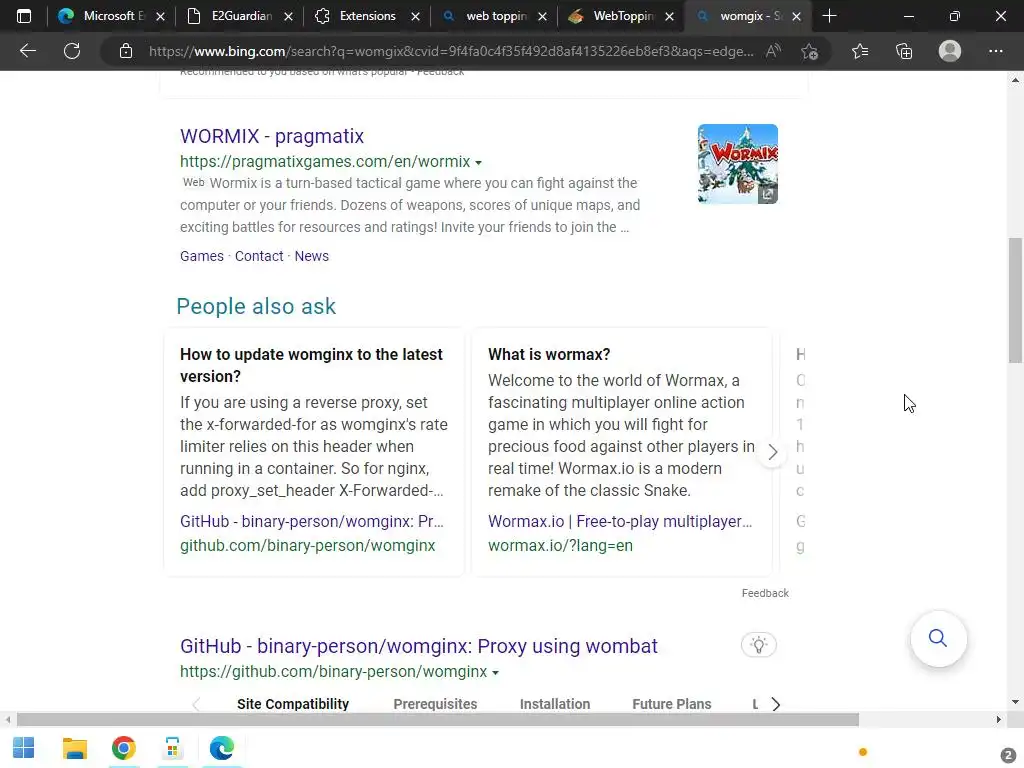Screen dimensions: 1024x768
Task: Close the 'web toppin' search tab
Action: click(542, 16)
